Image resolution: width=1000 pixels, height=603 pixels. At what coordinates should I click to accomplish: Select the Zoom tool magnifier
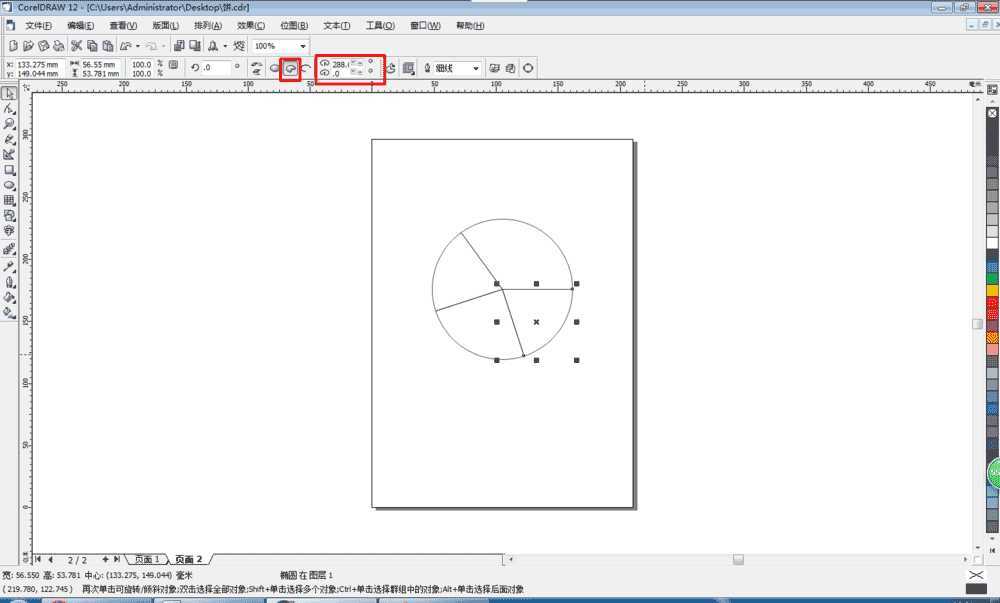tap(9, 124)
